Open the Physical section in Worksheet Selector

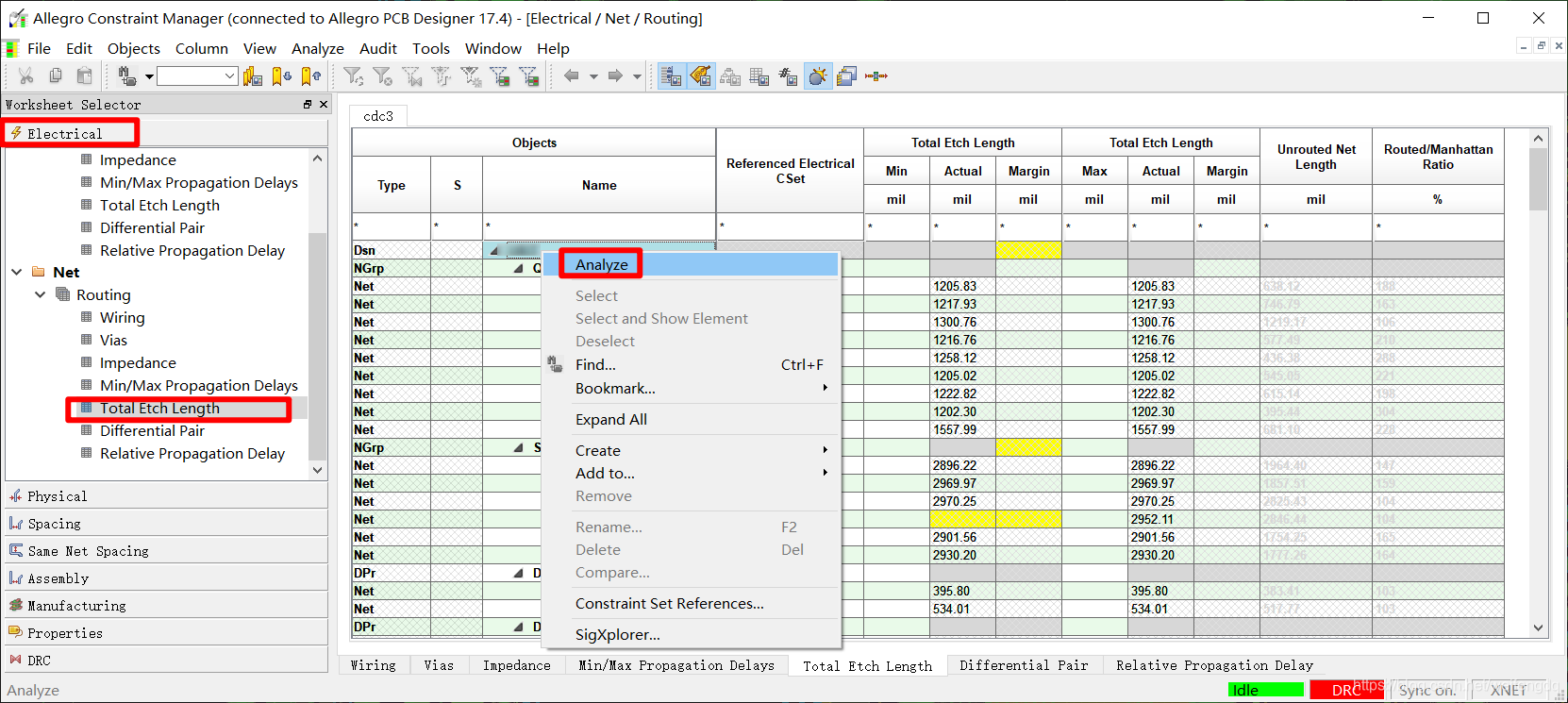point(57,496)
